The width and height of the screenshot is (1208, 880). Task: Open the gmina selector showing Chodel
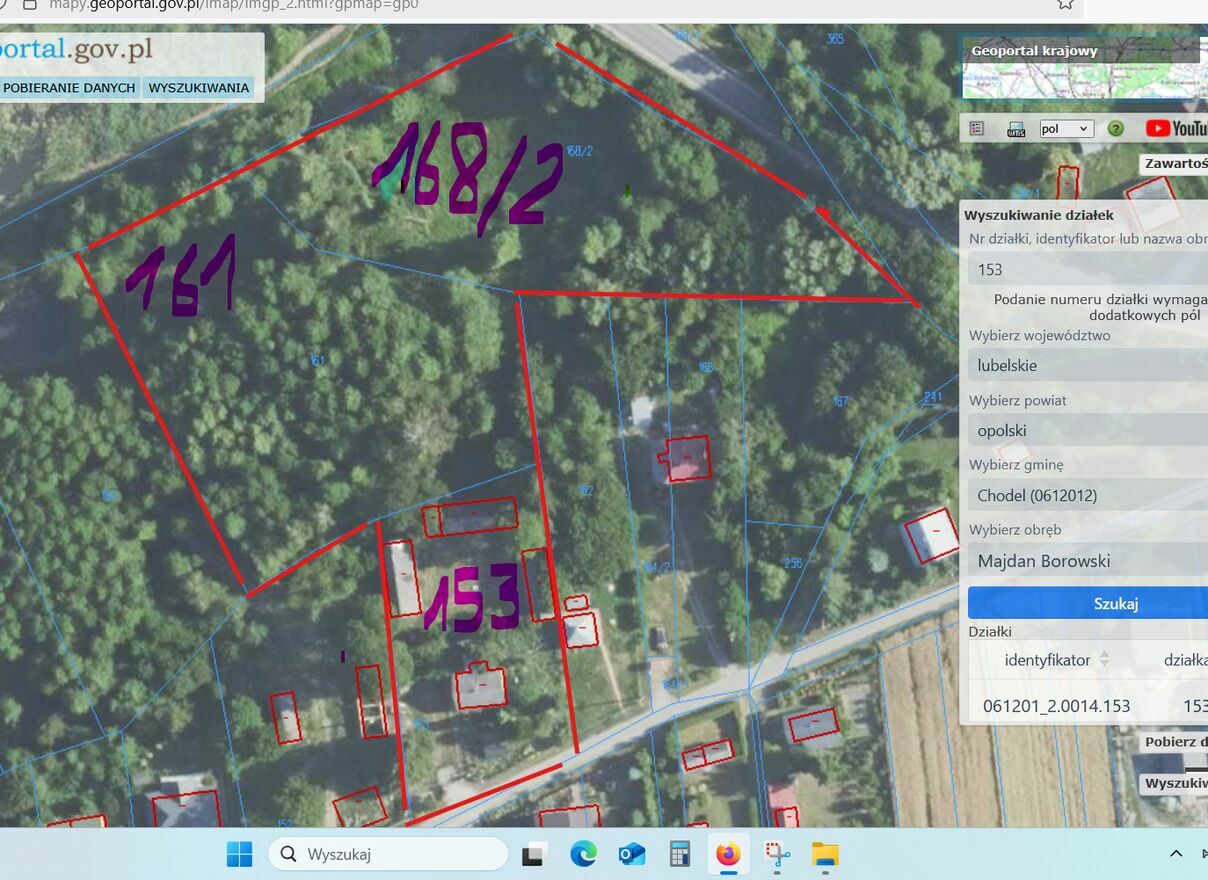(x=1088, y=495)
